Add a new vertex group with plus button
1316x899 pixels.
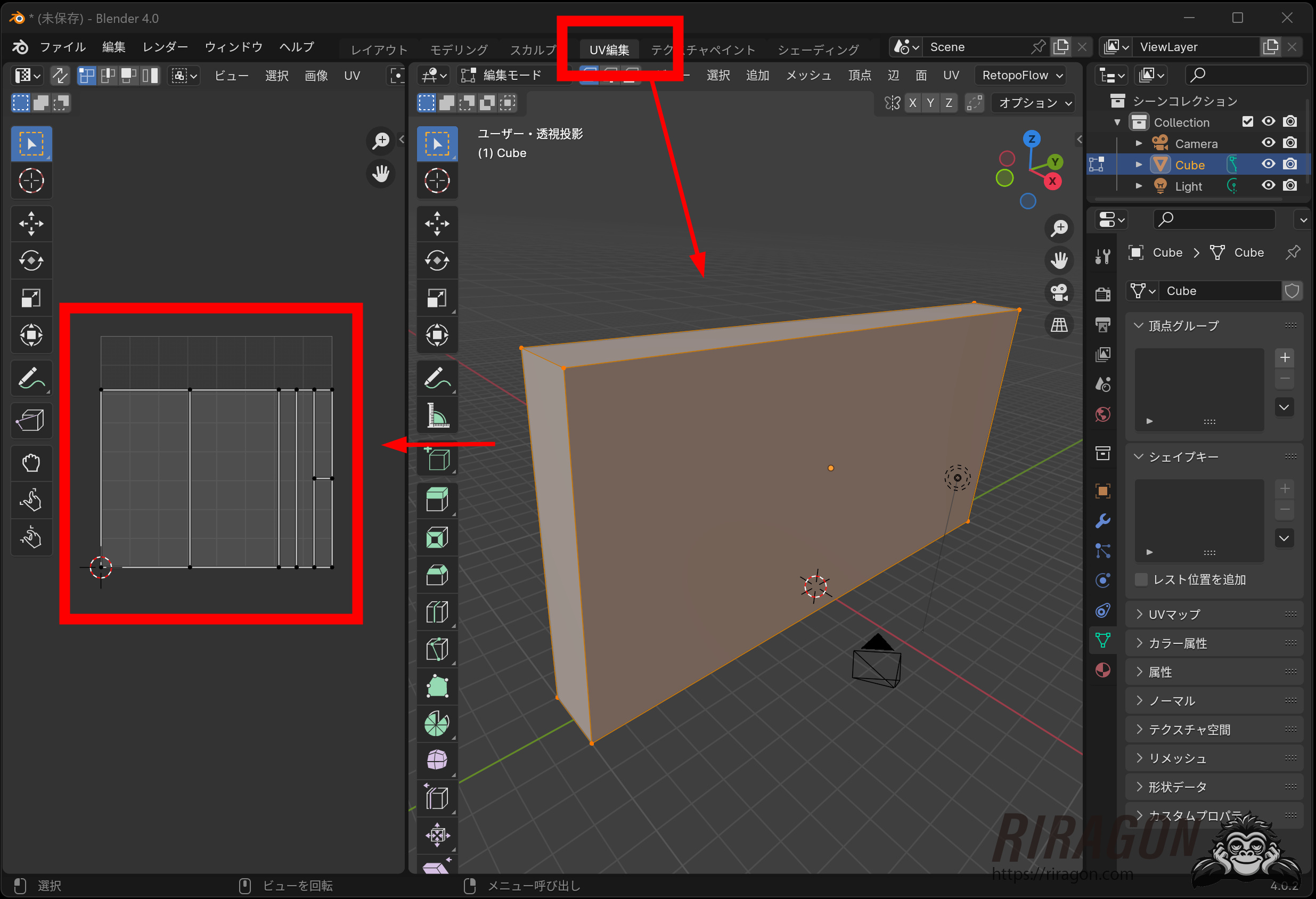coord(1284,358)
